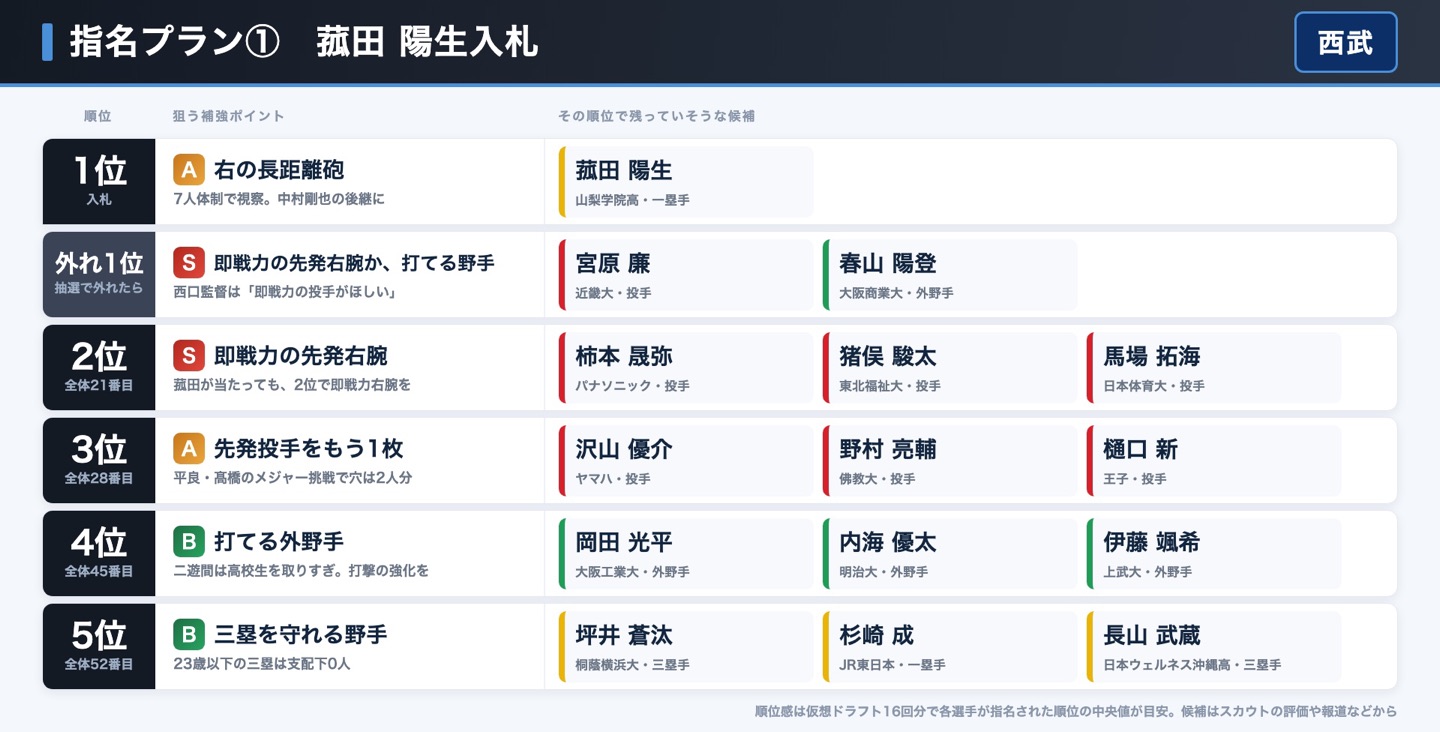The height and width of the screenshot is (732, 1440).
Task: Open the 杉崎 成 card
Action: pos(950,647)
